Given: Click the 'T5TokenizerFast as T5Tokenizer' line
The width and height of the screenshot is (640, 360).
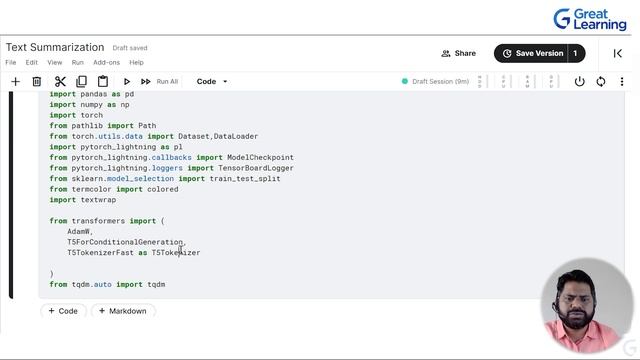Looking at the screenshot, I should [x=134, y=253].
